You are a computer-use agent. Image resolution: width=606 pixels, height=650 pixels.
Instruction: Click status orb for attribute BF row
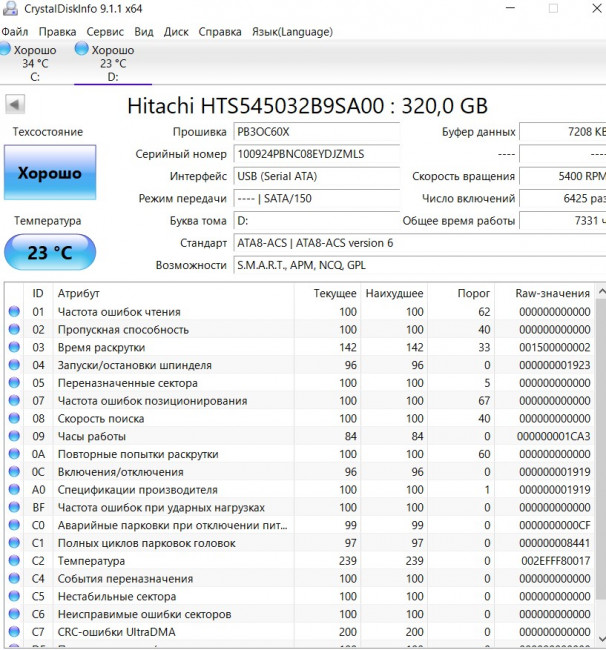14,507
